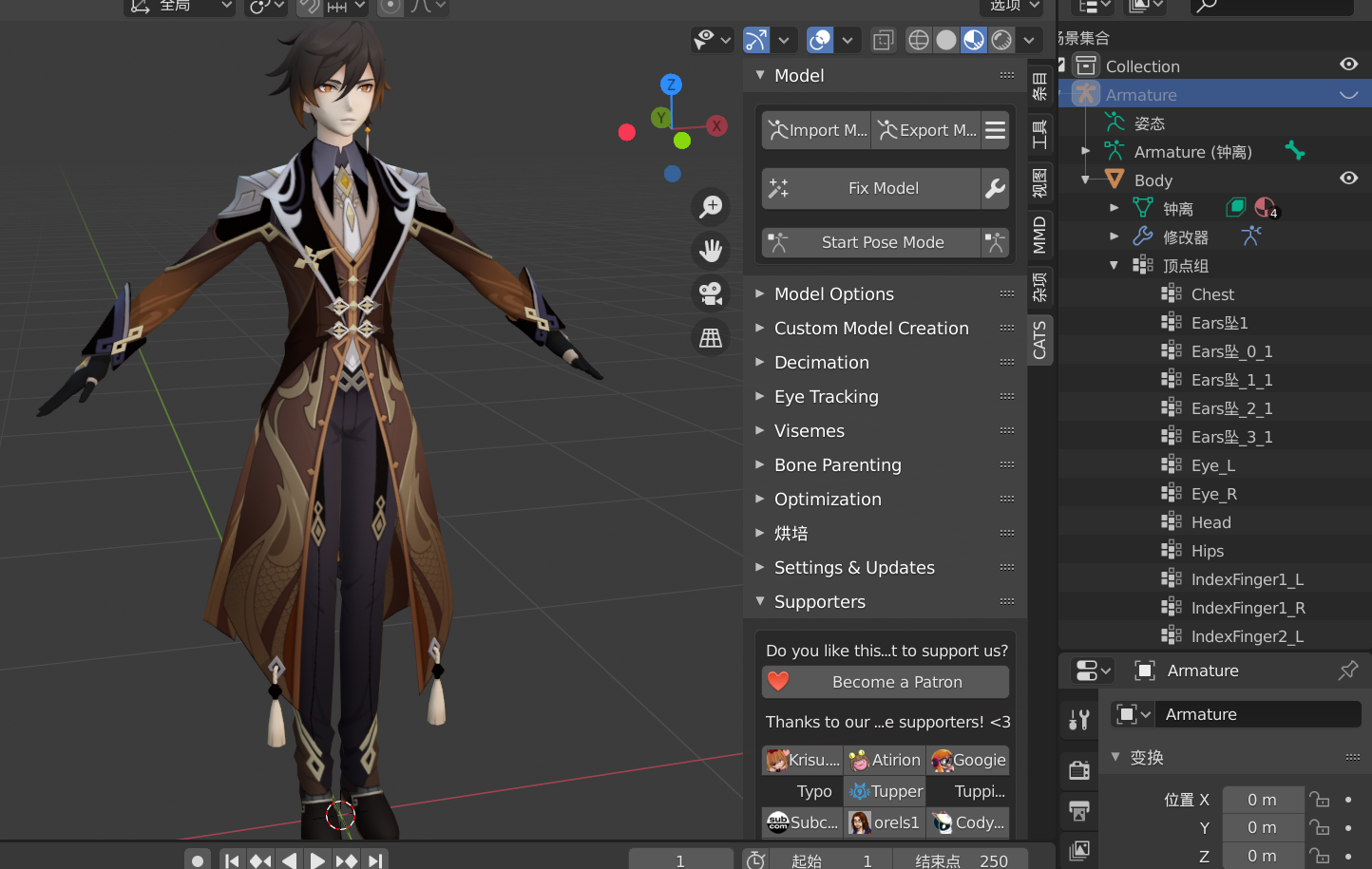This screenshot has height=869, width=1372.
Task: Open the overlays options dropdown arrow
Action: pos(847,40)
